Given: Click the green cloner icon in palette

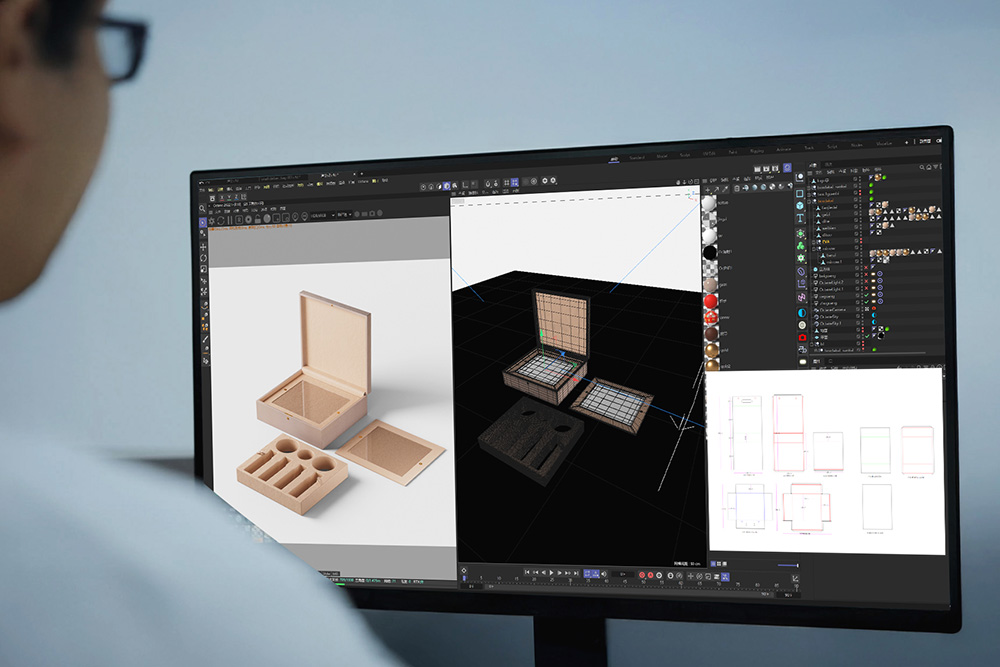Looking at the screenshot, I should click(x=801, y=248).
